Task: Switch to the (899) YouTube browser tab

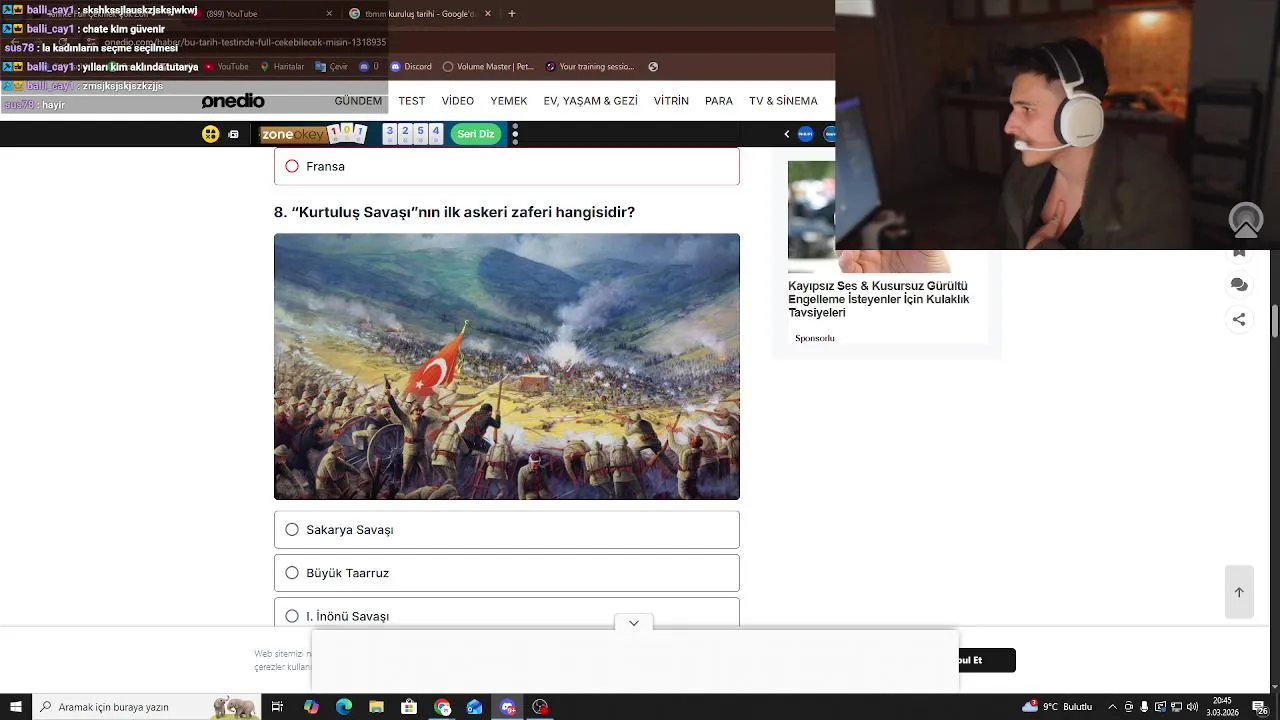Action: coord(260,14)
